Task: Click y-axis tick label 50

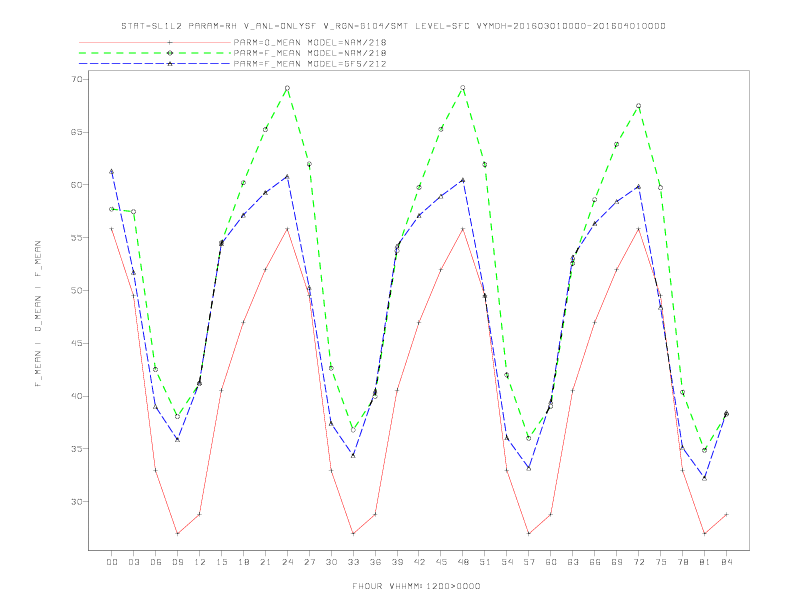Action: tap(77, 290)
